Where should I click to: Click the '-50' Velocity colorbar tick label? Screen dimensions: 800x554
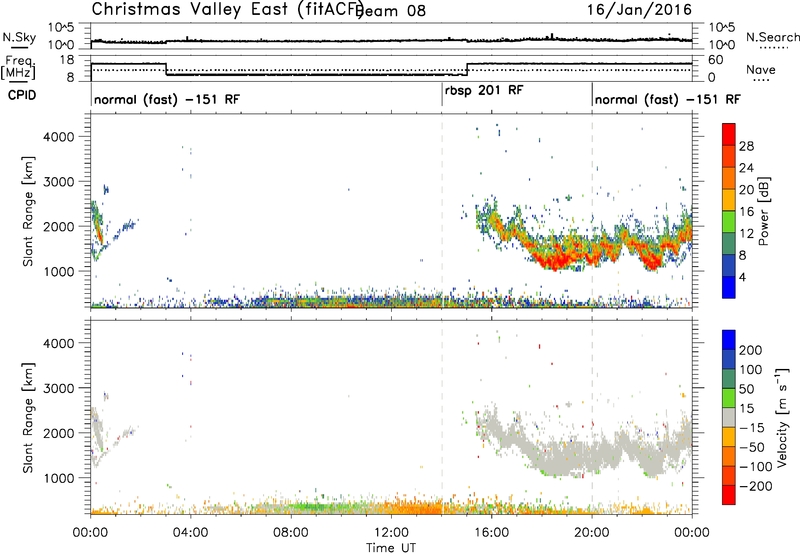click(x=752, y=447)
